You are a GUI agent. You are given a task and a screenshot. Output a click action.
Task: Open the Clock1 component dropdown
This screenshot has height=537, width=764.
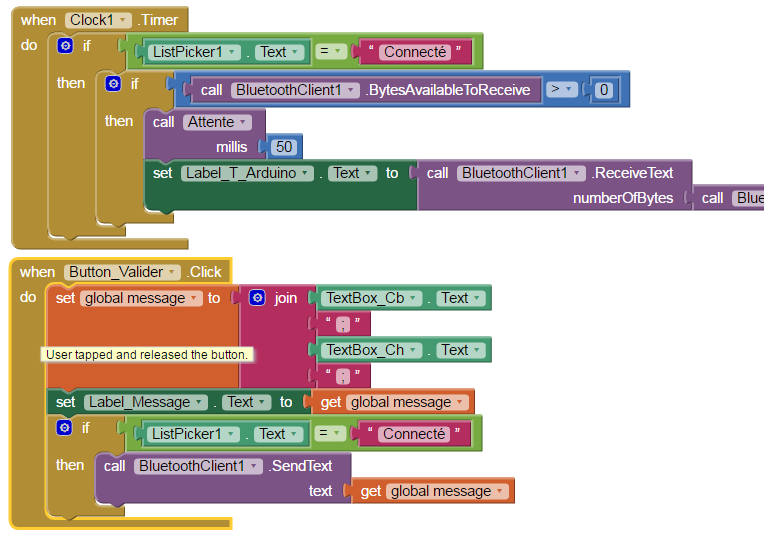(98, 20)
